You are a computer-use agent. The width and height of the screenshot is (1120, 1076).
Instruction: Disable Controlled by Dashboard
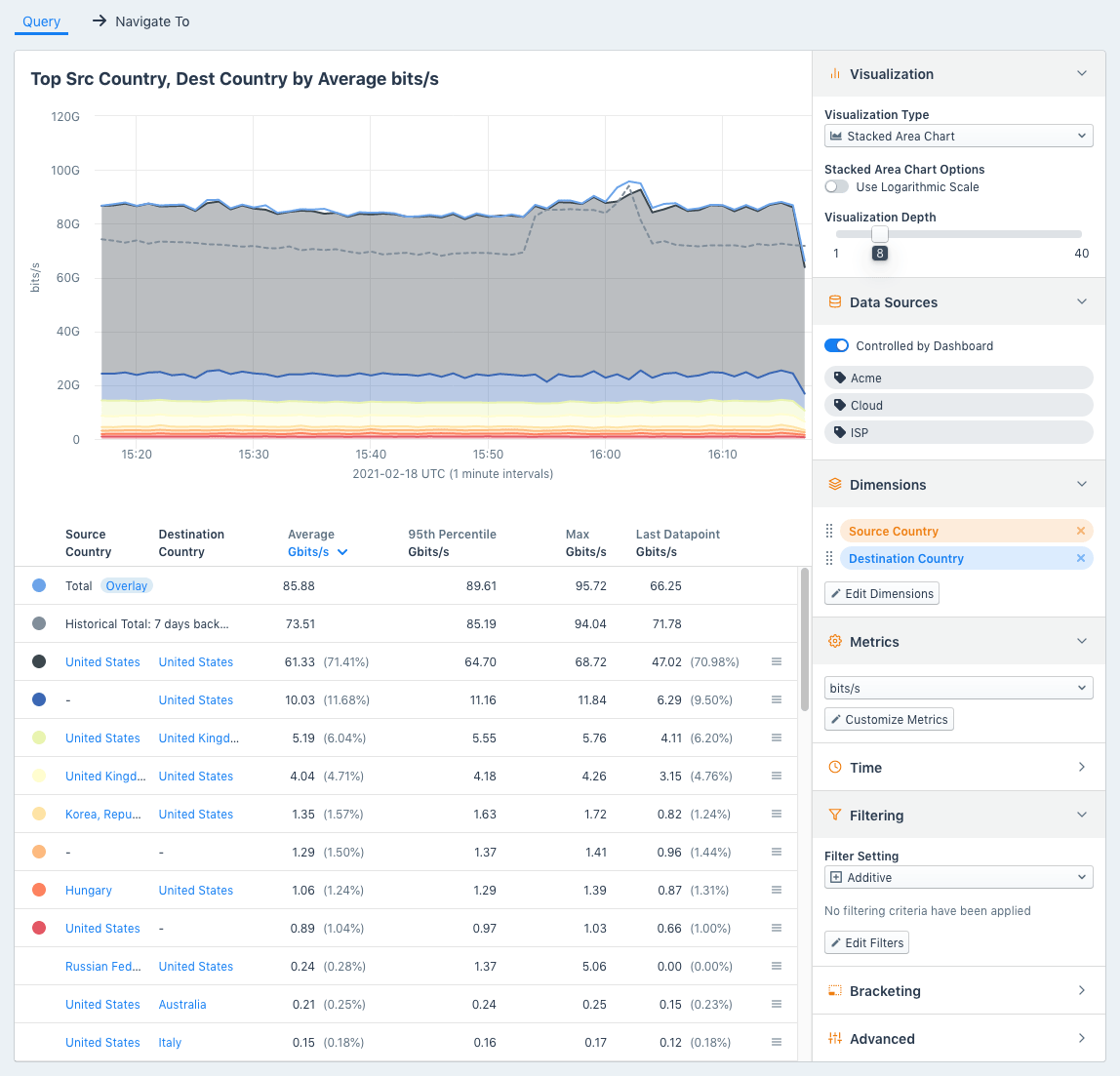coord(836,344)
